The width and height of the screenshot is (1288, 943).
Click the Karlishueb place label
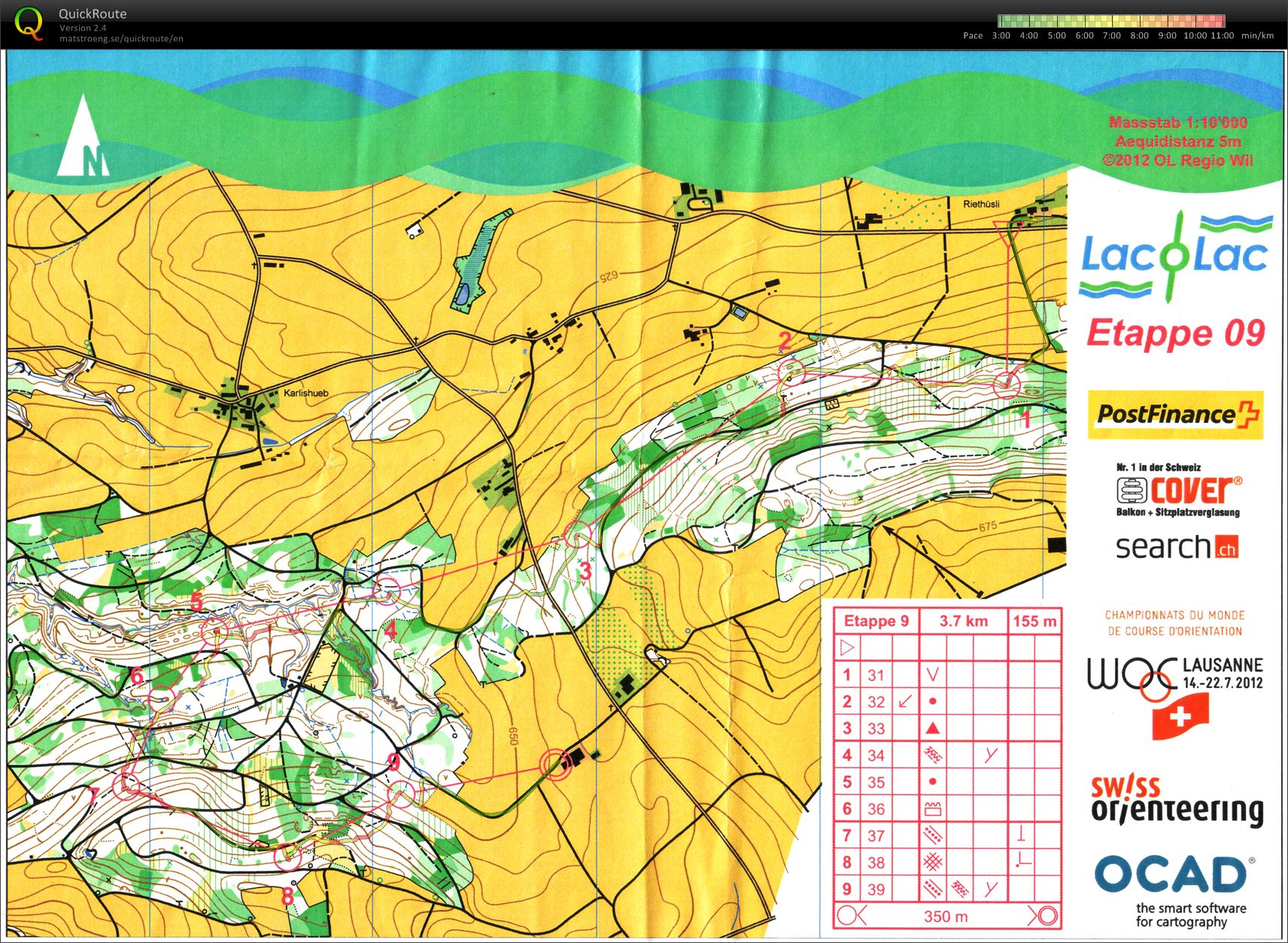click(305, 393)
